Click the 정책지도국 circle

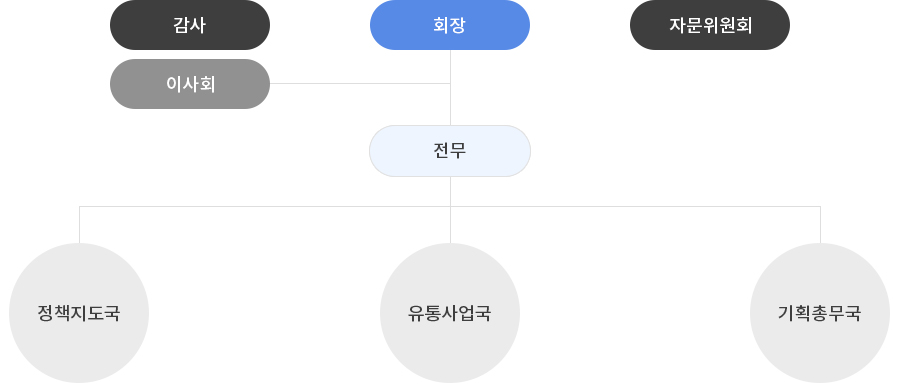(x=79, y=313)
